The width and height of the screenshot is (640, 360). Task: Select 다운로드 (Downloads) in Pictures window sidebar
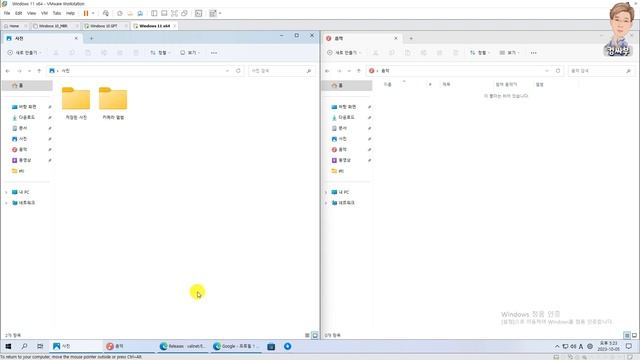tap(27, 118)
